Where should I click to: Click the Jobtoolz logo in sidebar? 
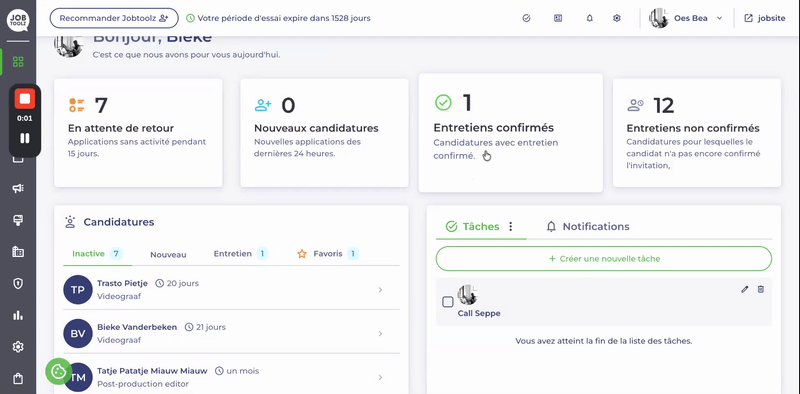coord(18,20)
